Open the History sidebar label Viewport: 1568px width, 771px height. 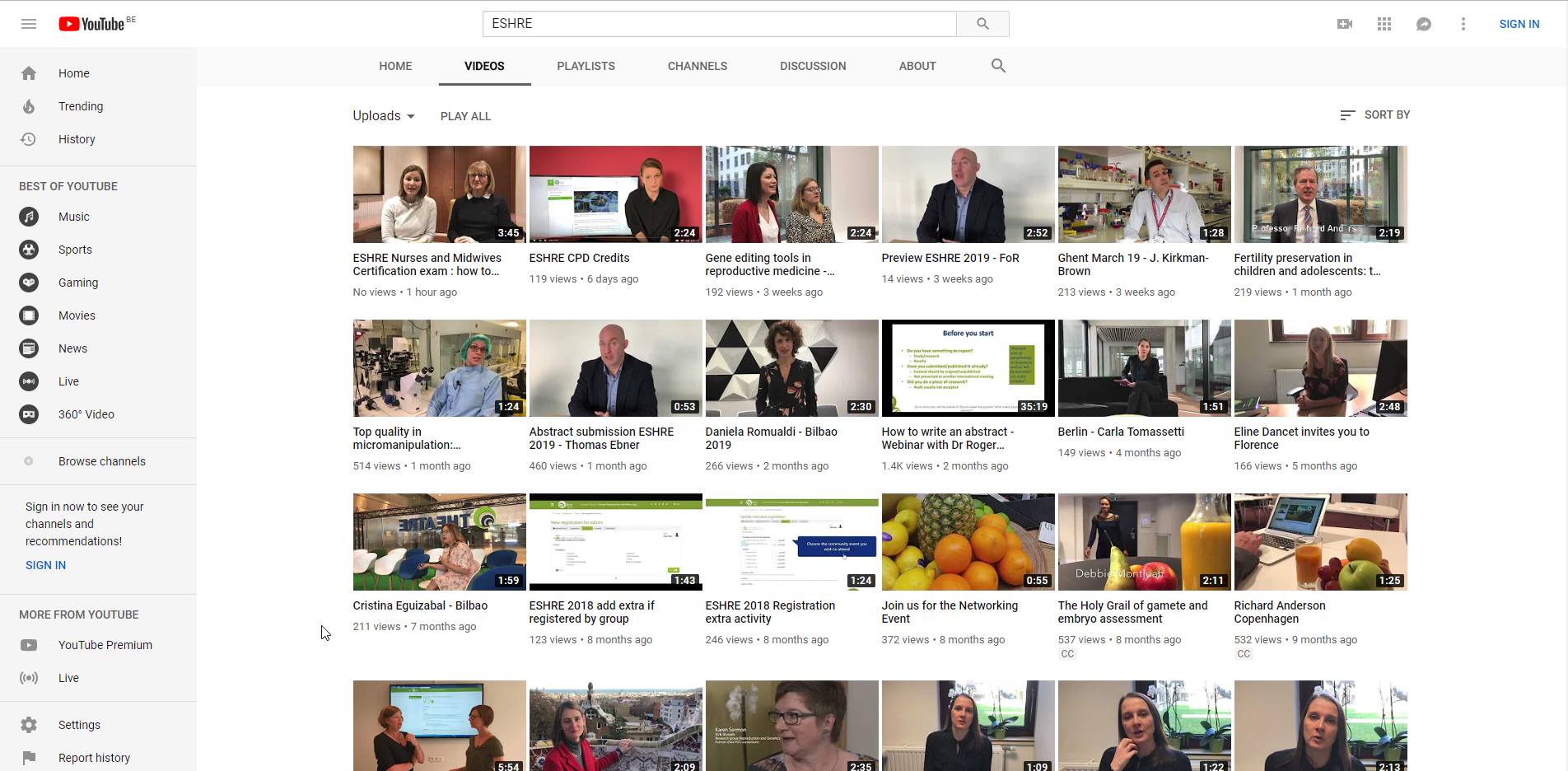point(77,139)
